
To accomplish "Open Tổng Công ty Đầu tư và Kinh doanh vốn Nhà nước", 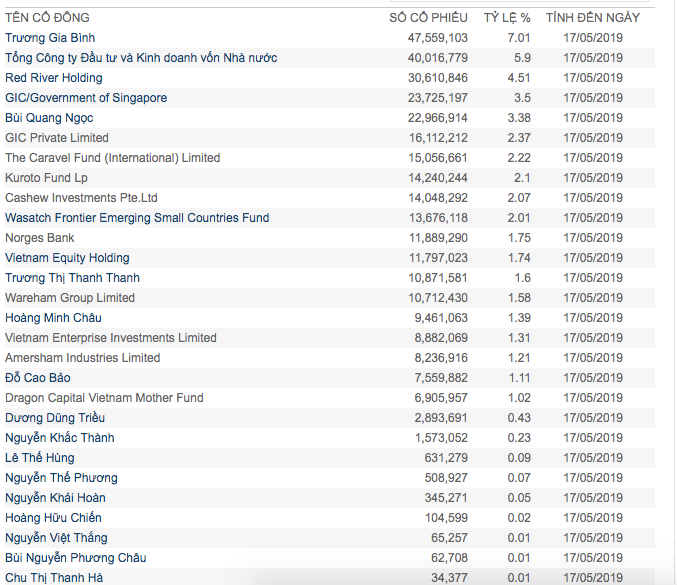I will [141, 58].
